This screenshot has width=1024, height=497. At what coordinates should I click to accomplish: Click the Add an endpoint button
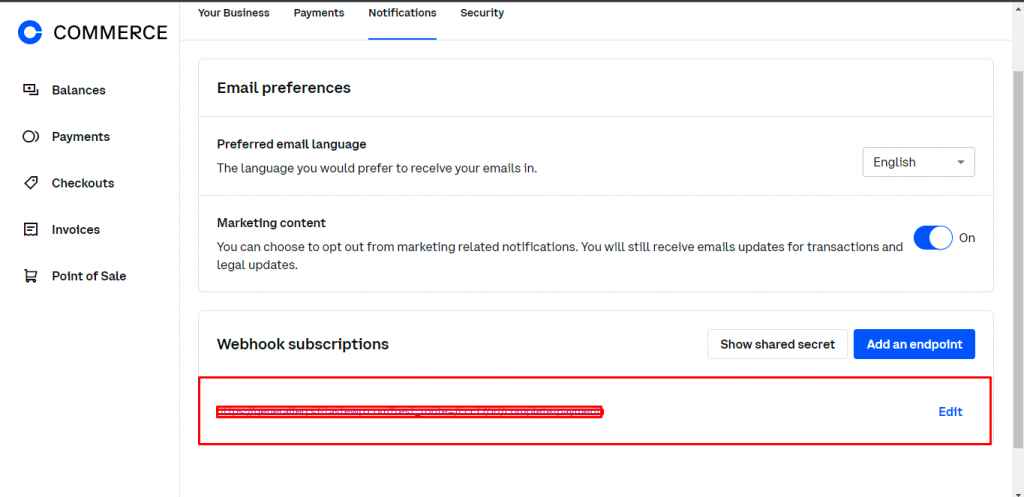[x=914, y=344]
